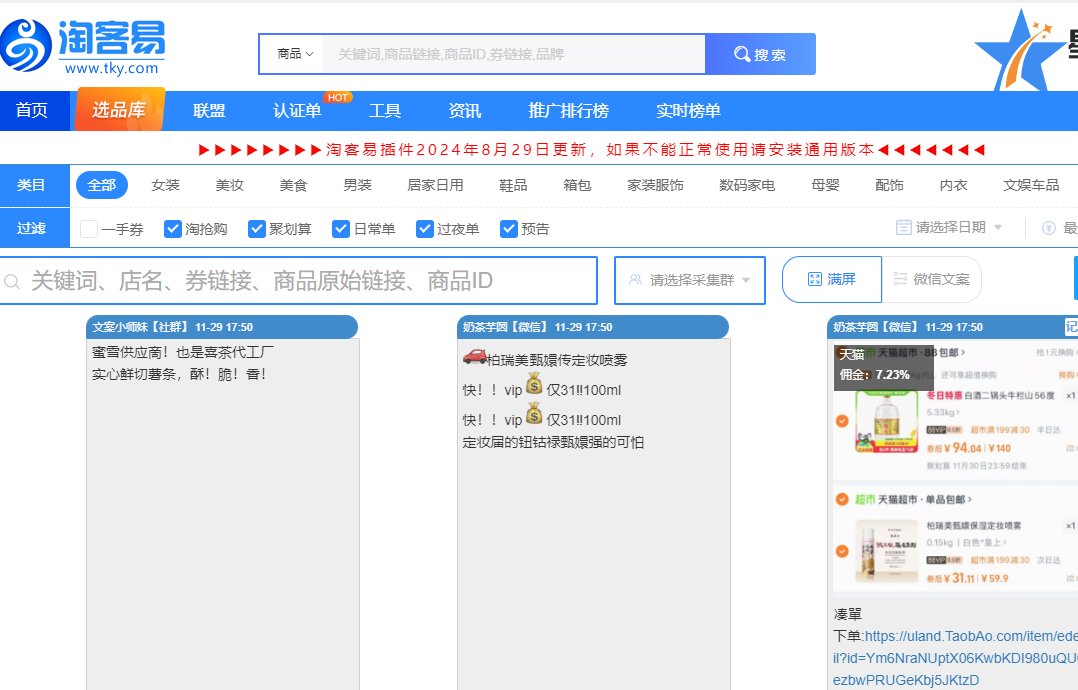Click the red car emoji in message
The height and width of the screenshot is (690, 1078).
[474, 357]
